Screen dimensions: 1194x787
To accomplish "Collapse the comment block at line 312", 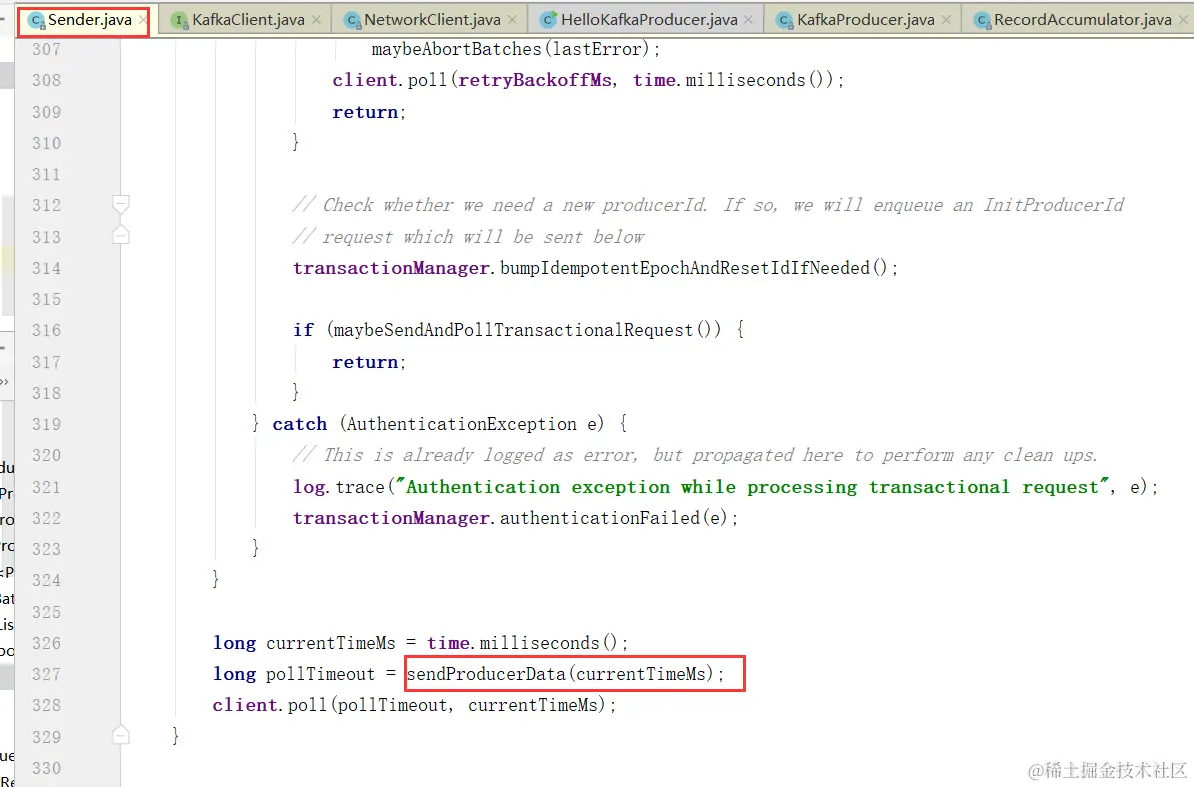I will pos(120,204).
